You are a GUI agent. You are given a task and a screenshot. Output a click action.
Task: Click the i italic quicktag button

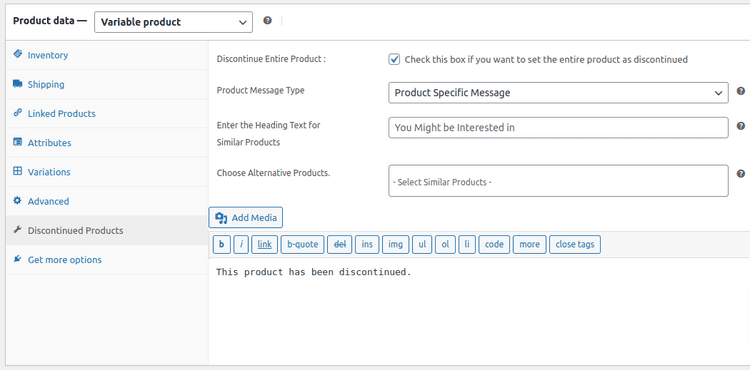point(241,244)
